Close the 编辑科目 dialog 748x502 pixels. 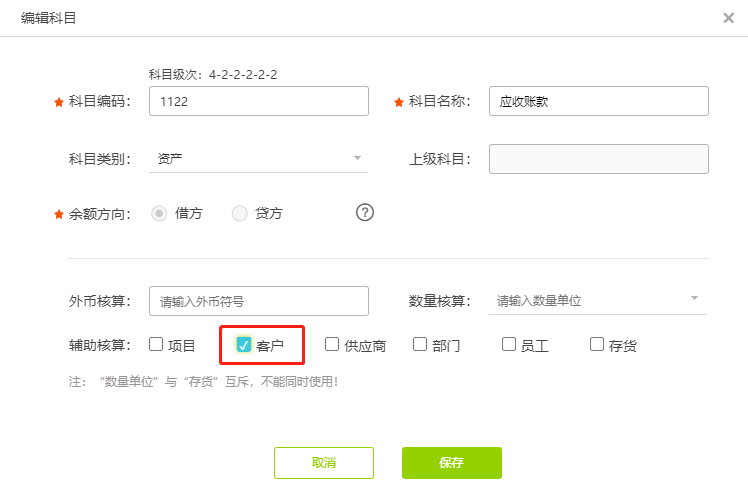point(729,18)
